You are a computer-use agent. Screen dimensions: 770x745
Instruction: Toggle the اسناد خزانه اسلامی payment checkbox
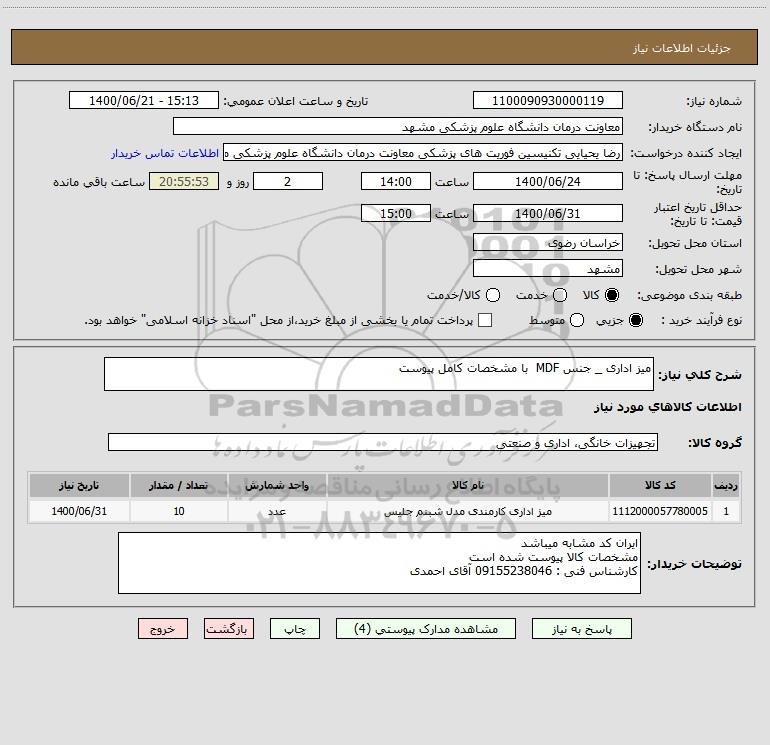[485, 320]
